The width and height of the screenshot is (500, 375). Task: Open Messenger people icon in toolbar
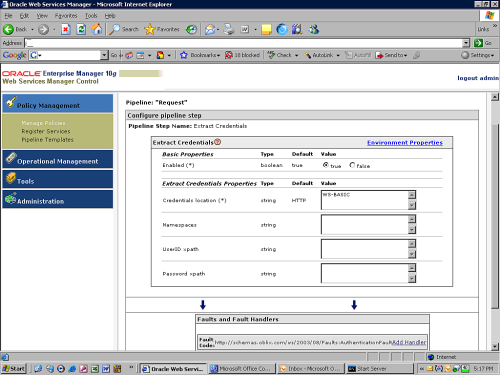click(x=313, y=29)
